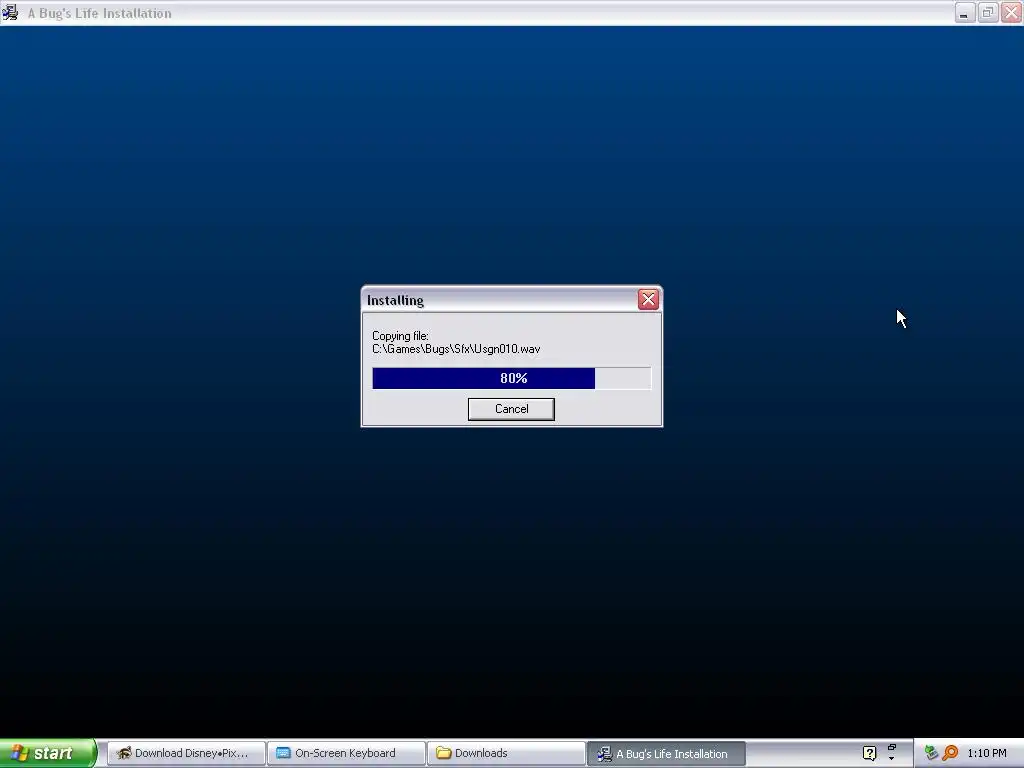
Task: Close the A Bug's Life Installation window
Action: click(x=1011, y=12)
